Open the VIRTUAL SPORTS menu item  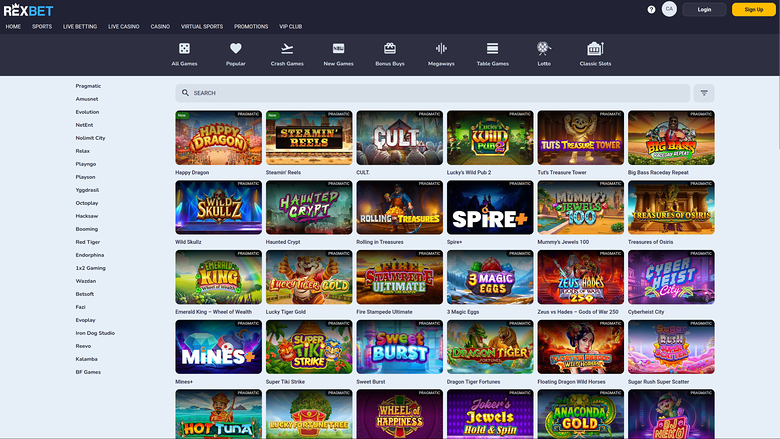201,27
